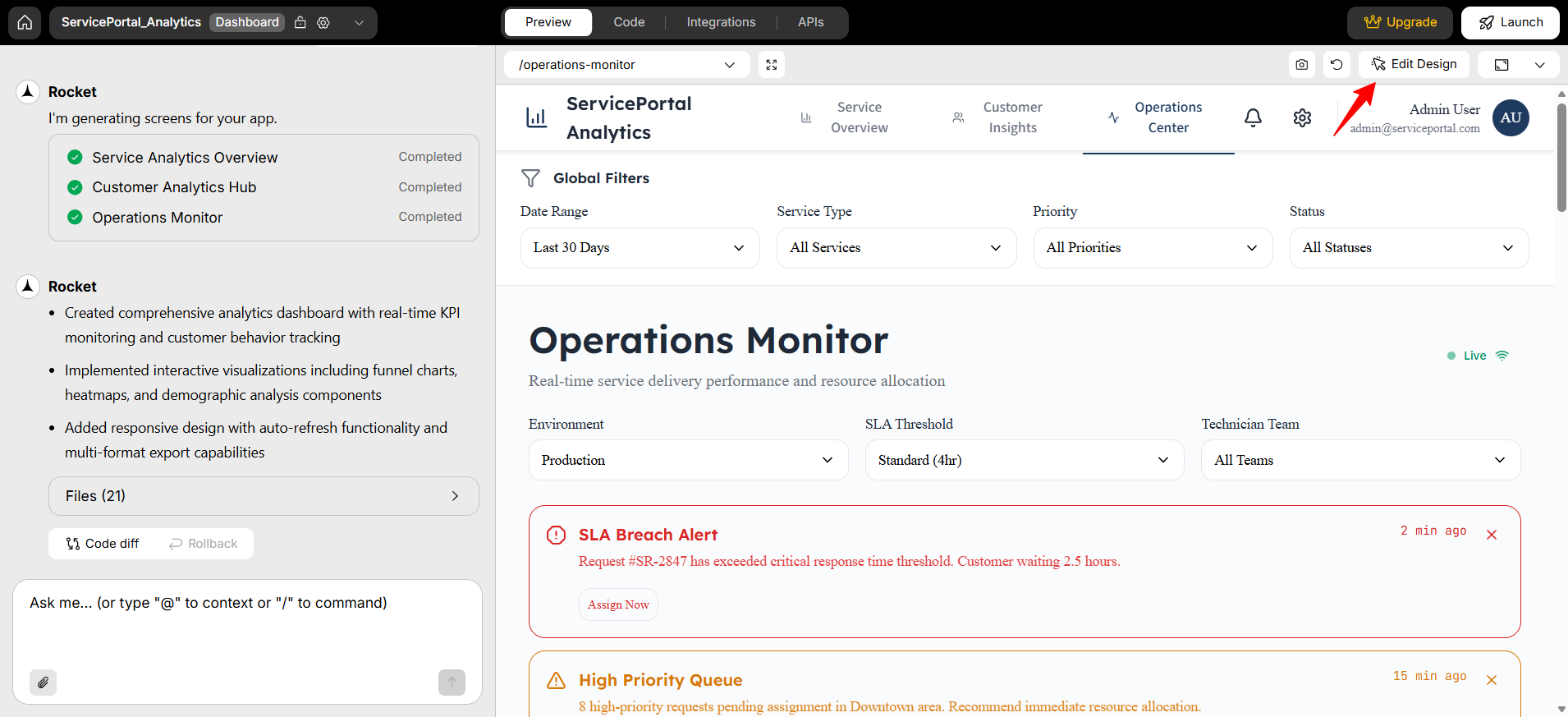This screenshot has height=717, width=1568.
Task: Open notifications bell icon
Action: click(1253, 118)
